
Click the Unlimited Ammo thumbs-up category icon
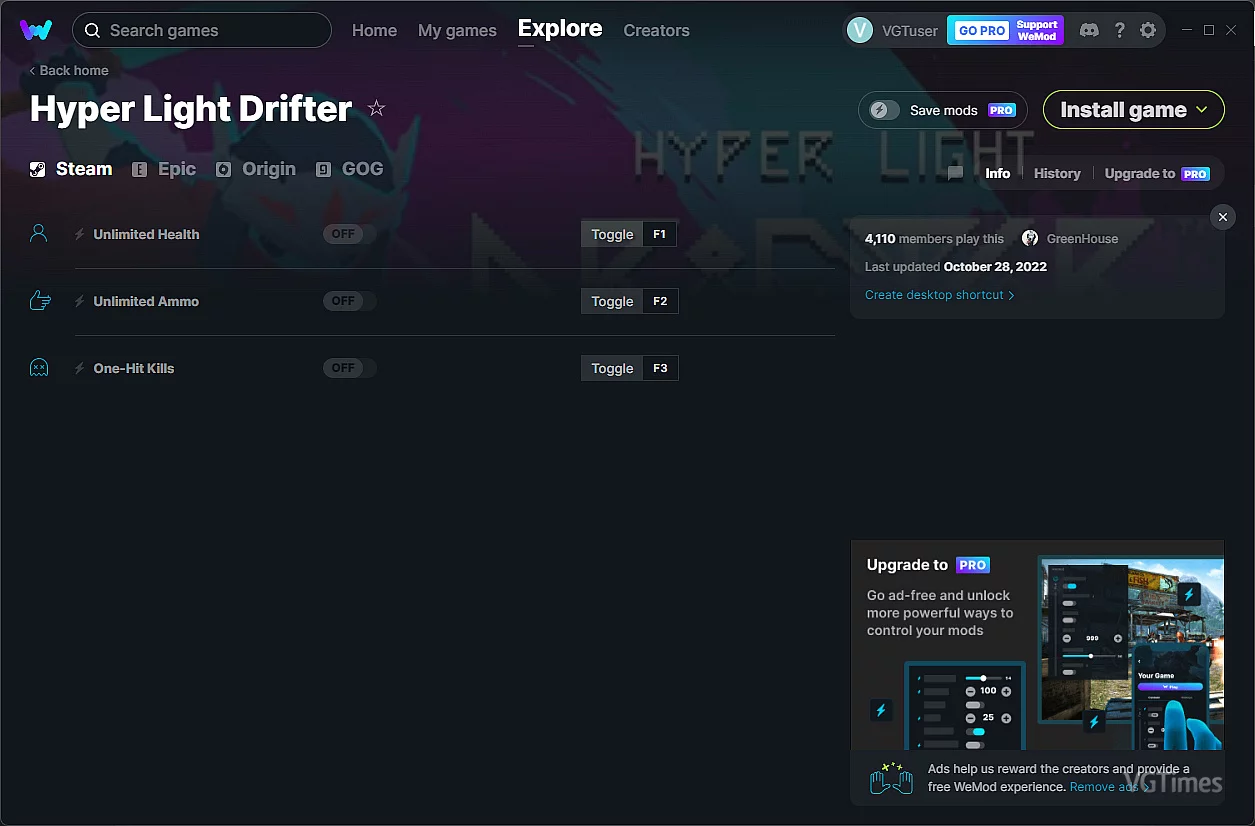click(40, 300)
